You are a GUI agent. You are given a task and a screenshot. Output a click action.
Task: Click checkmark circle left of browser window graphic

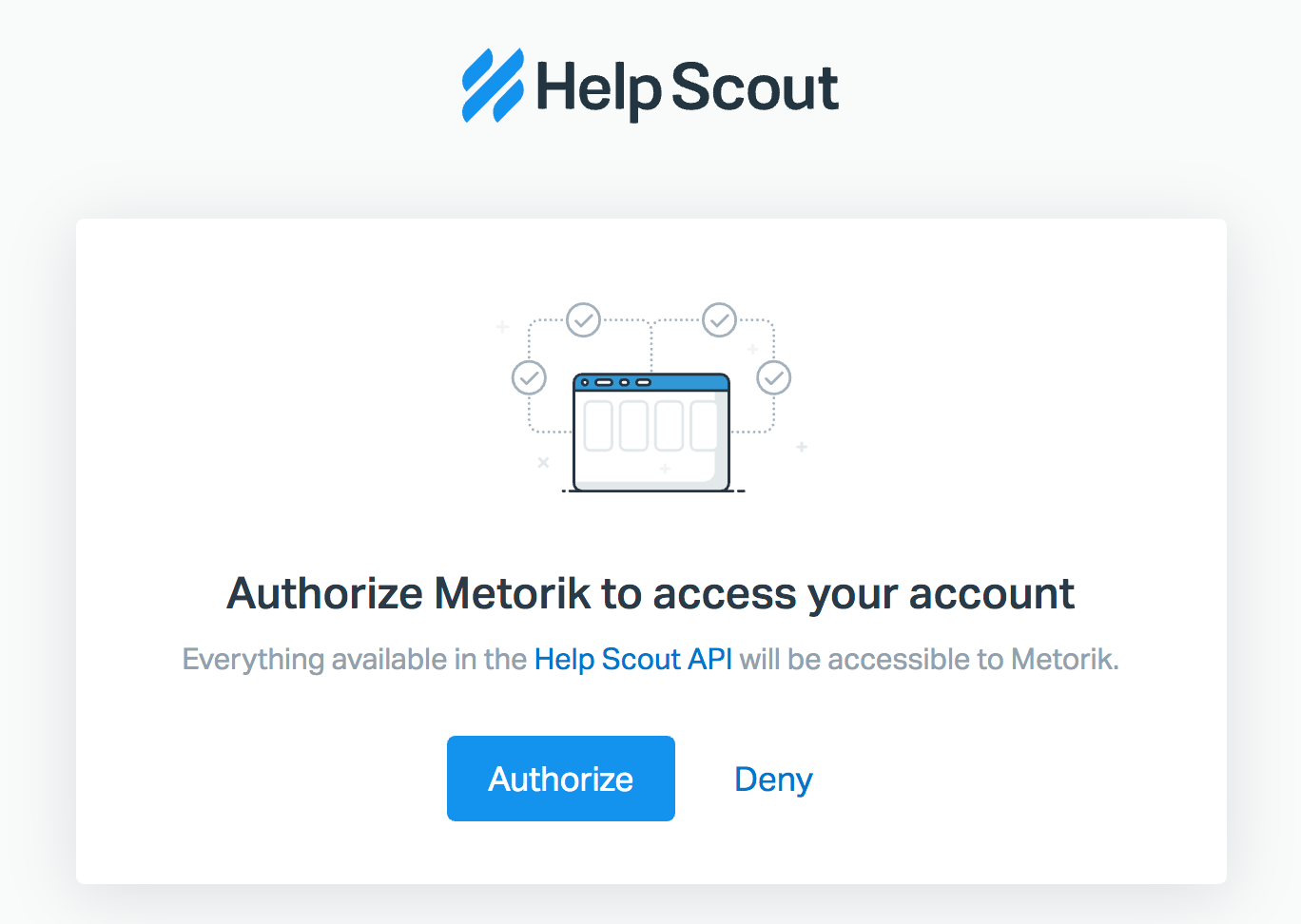pyautogui.click(x=529, y=377)
